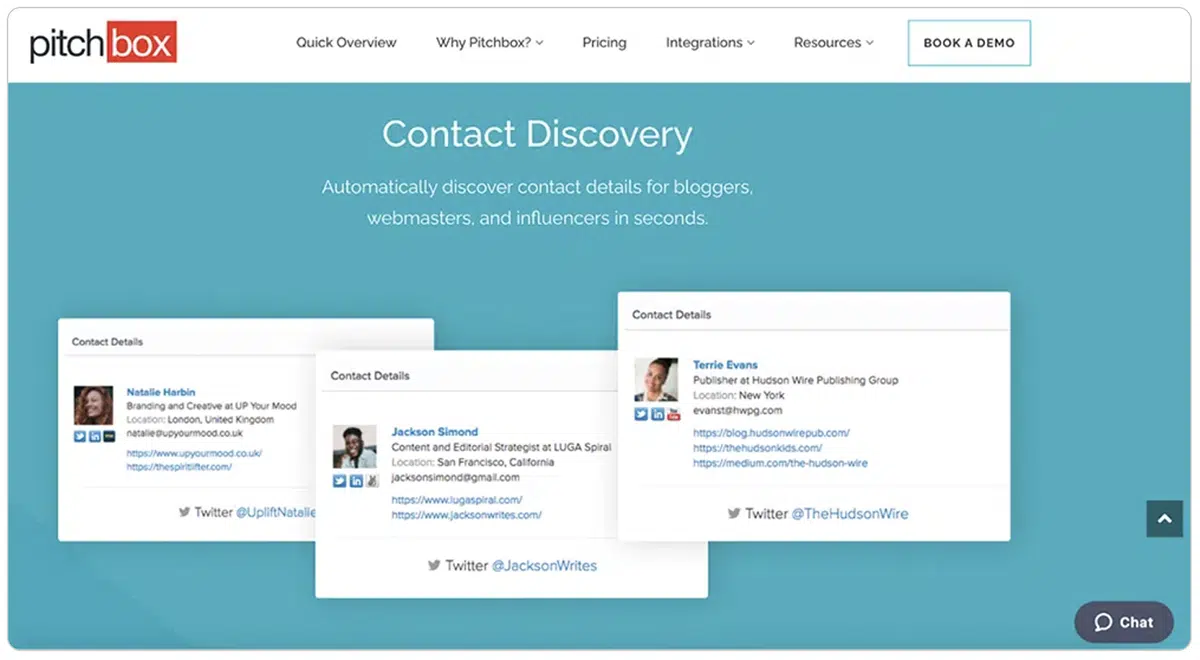Click Contact Details title on Jackson Simond card
The height and width of the screenshot is (660, 1200).
point(370,376)
